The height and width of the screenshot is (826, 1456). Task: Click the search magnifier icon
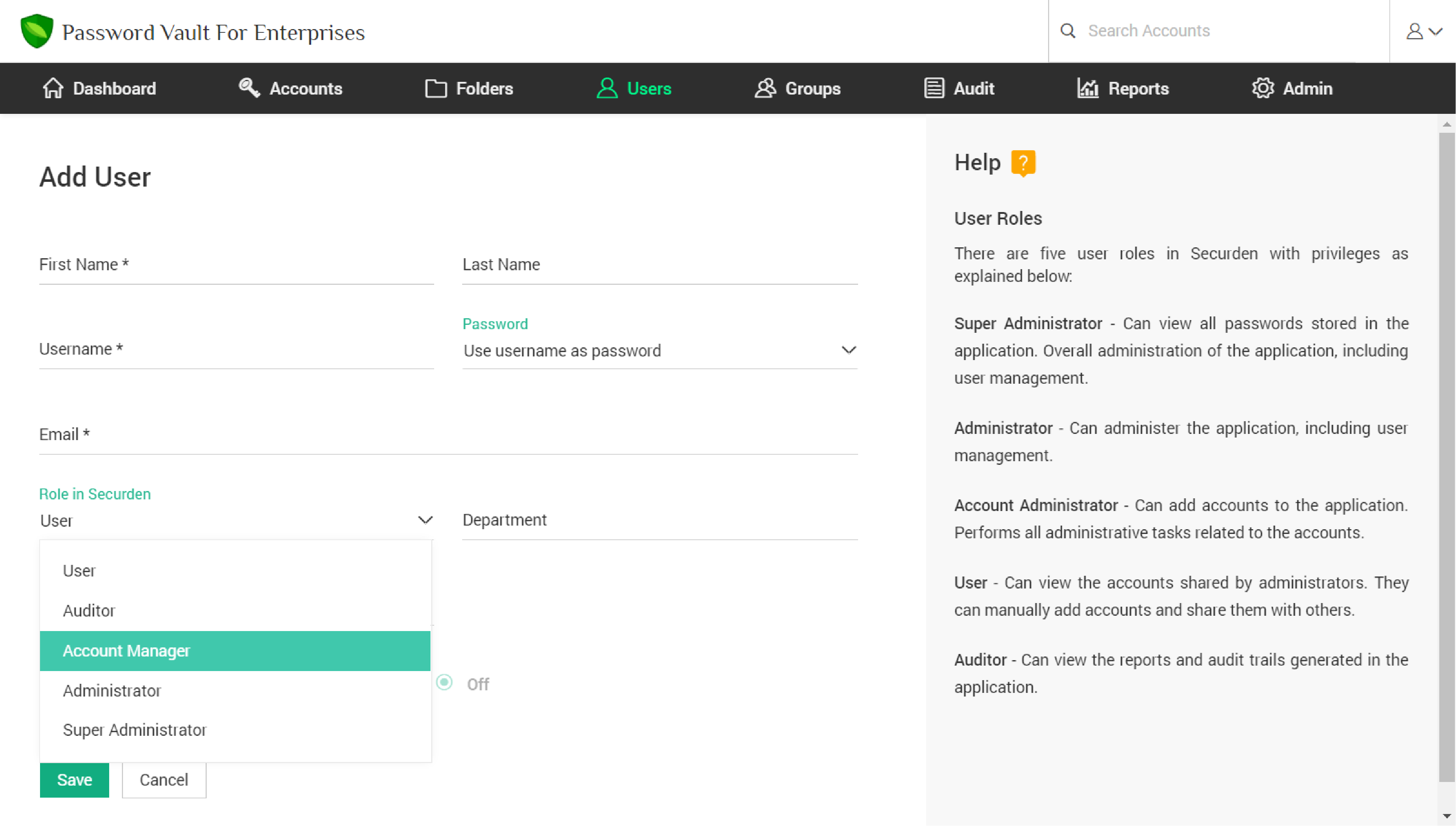coord(1067,31)
